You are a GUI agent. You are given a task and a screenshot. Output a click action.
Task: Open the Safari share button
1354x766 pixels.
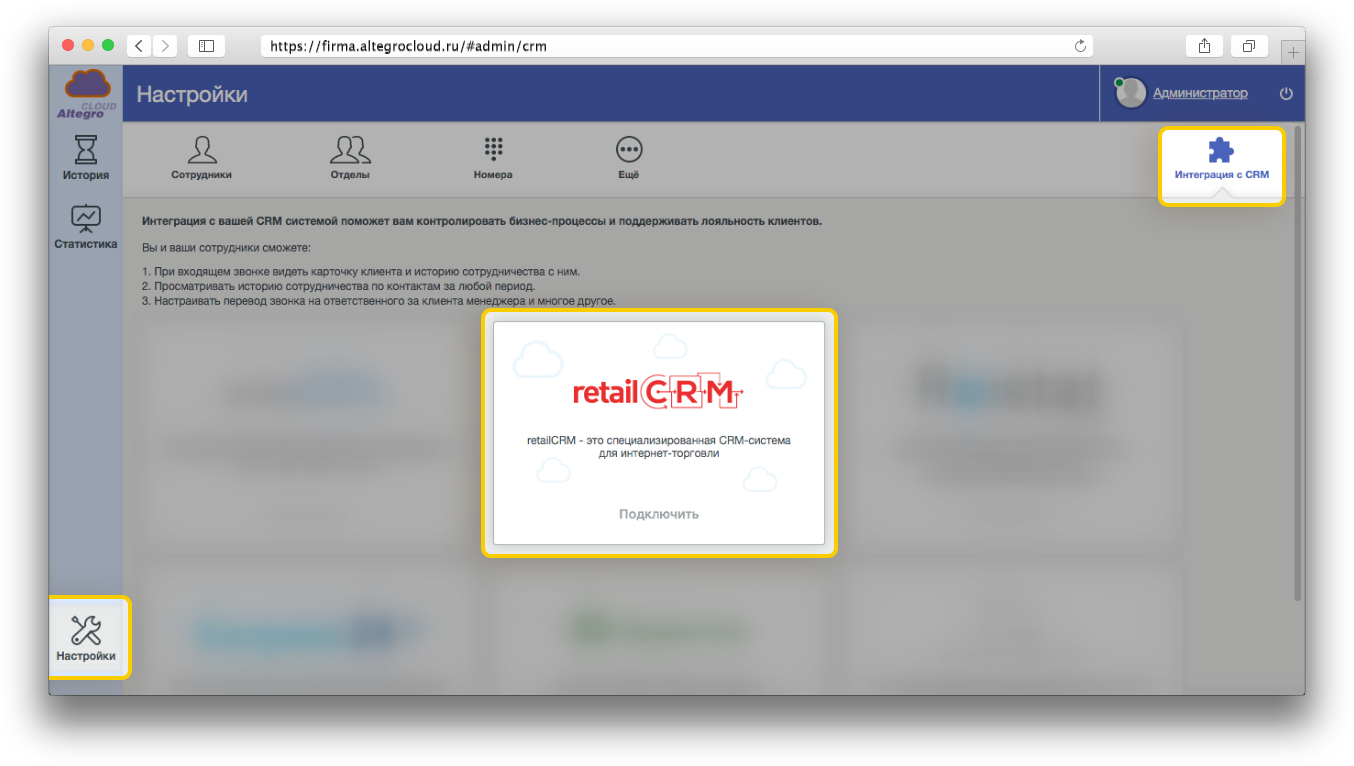pyautogui.click(x=1204, y=46)
